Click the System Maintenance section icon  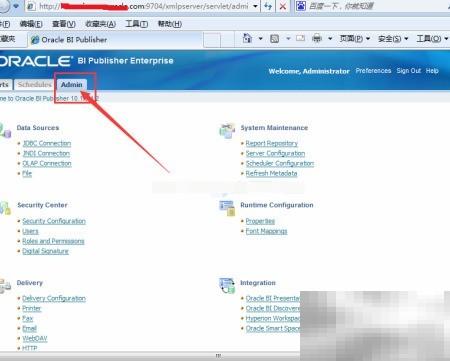point(227,131)
